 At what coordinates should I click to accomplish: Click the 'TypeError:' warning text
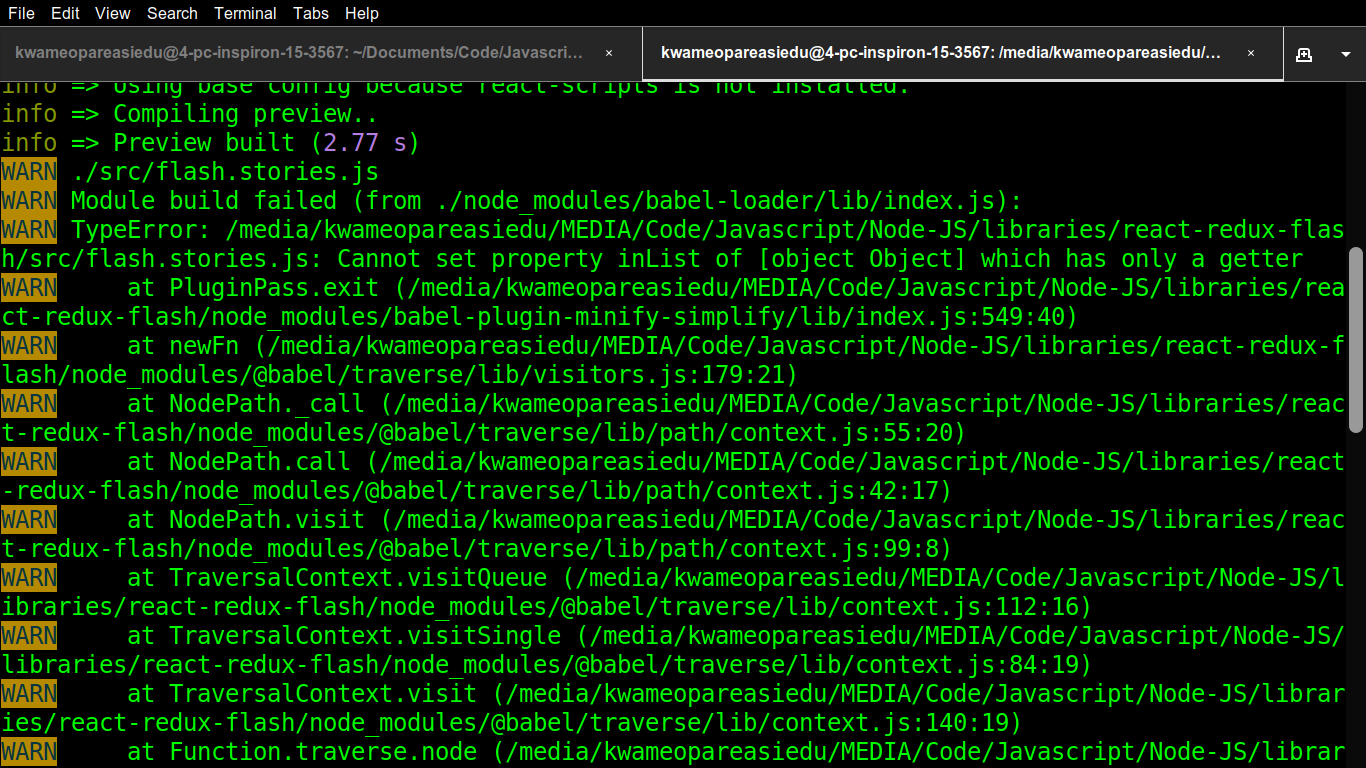click(x=140, y=229)
